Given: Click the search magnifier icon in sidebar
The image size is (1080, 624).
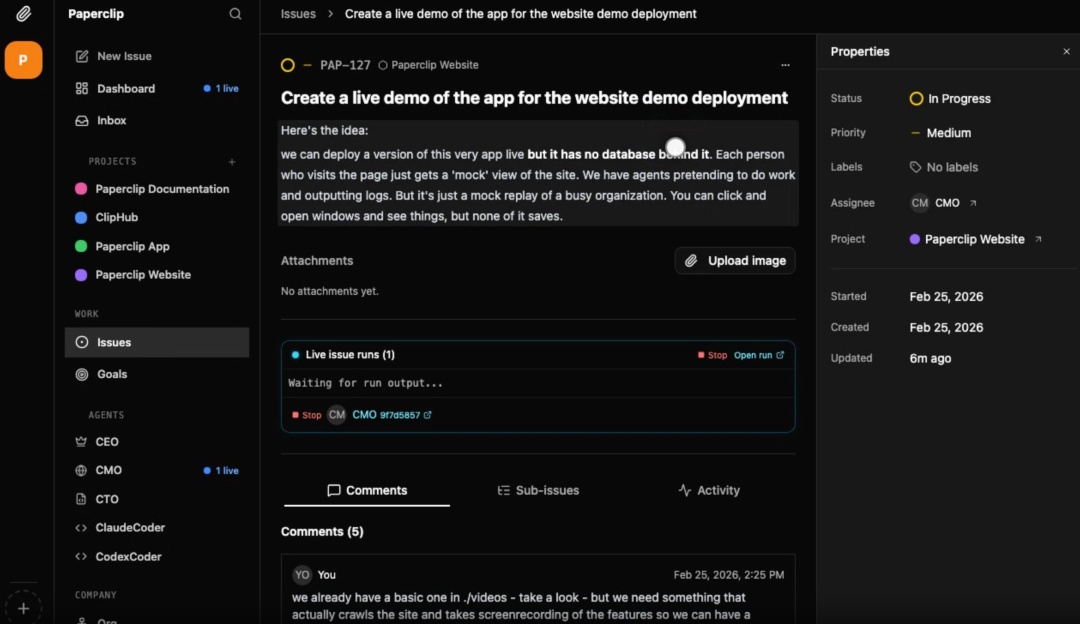Looking at the screenshot, I should [235, 14].
